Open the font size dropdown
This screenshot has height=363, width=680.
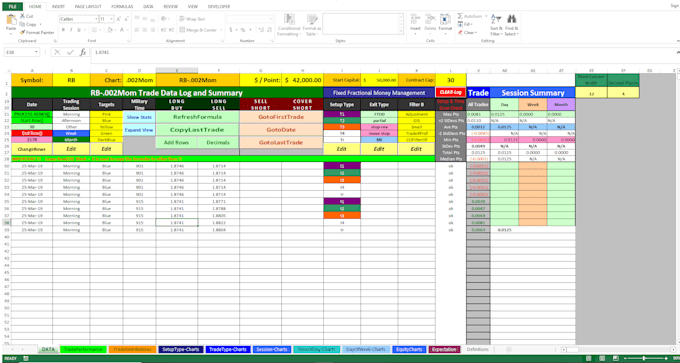(x=112, y=19)
